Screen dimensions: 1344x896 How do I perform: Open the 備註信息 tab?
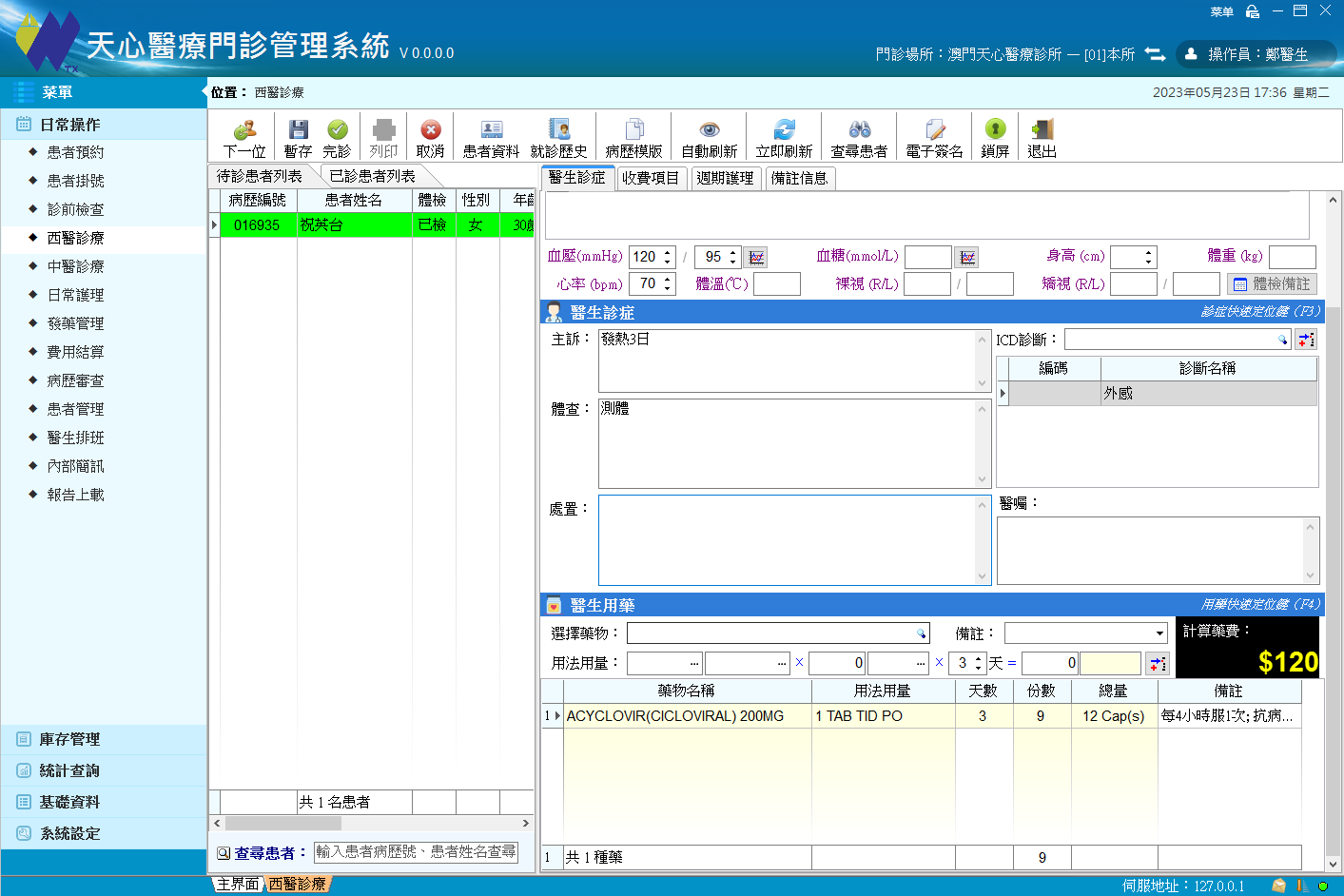coord(800,178)
